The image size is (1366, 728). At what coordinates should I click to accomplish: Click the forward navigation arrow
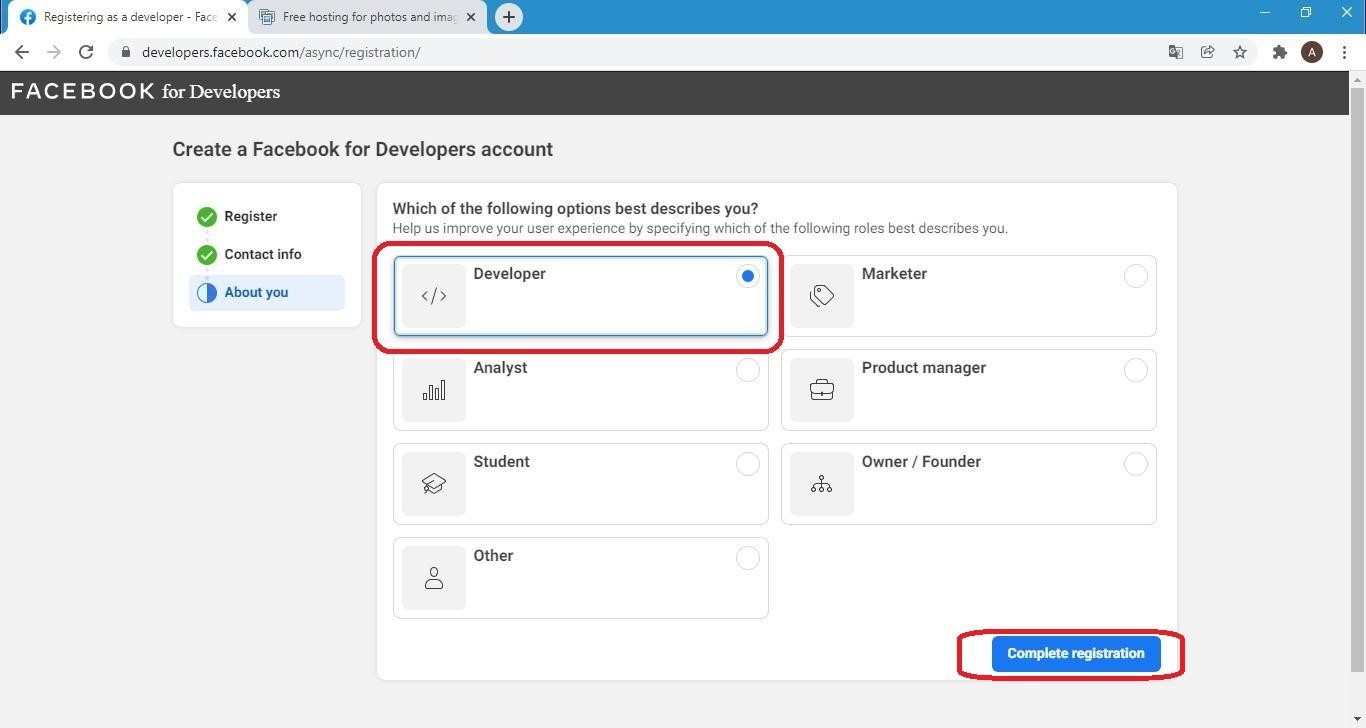tap(54, 52)
